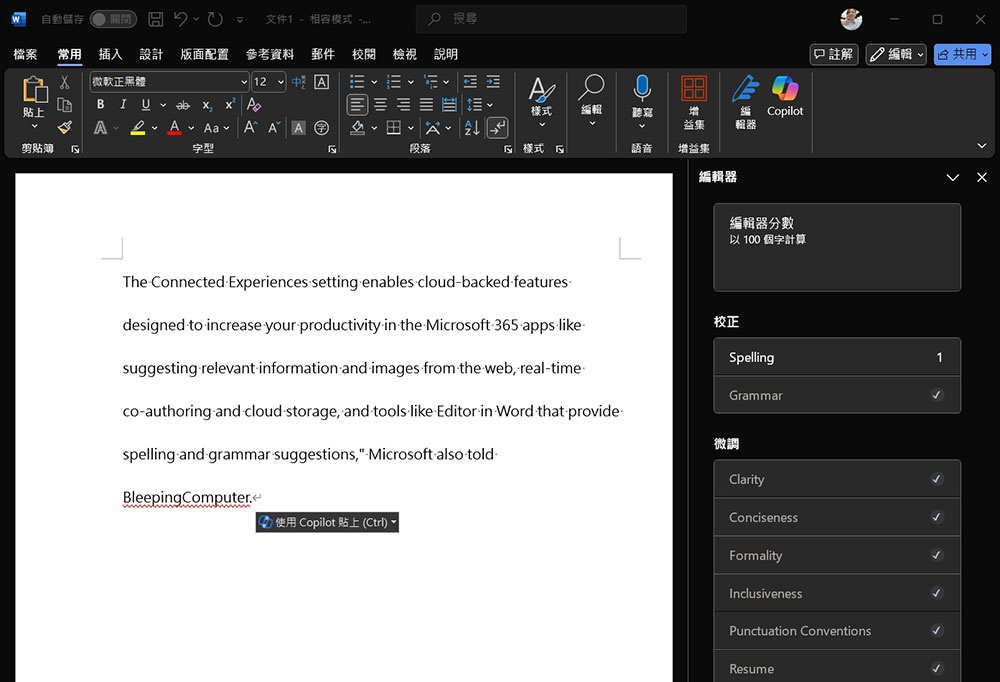Apply Underline formatting
The image size is (1000, 682).
coord(146,105)
